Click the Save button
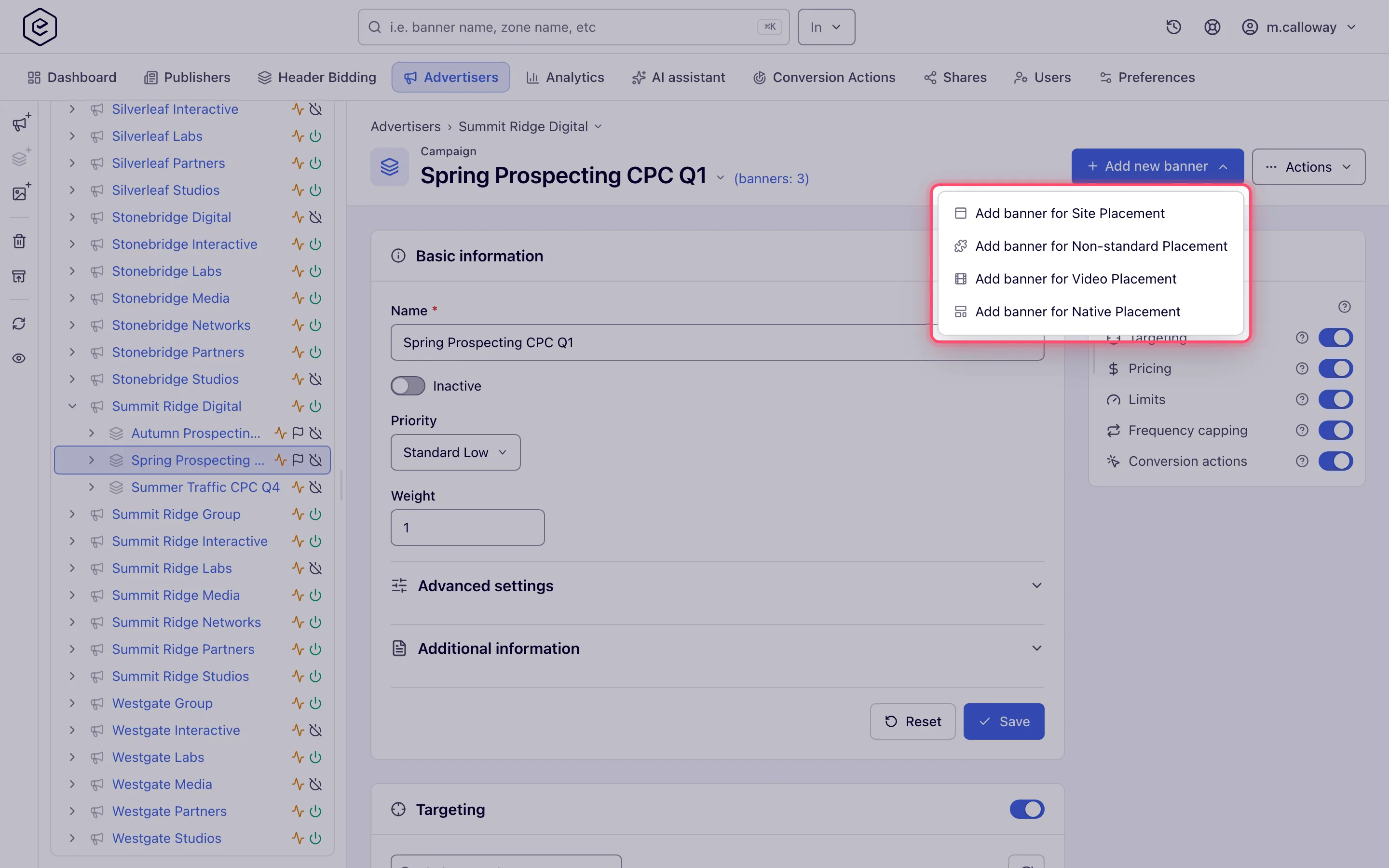Image resolution: width=1389 pixels, height=868 pixels. tap(1003, 721)
